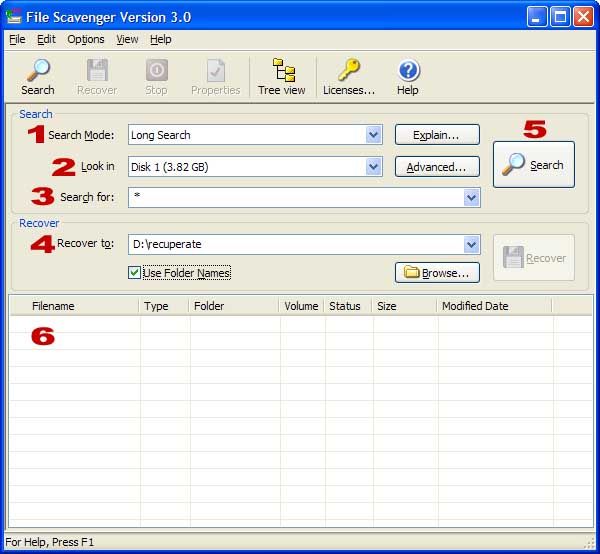The height and width of the screenshot is (554, 600).
Task: Open the File menu
Action: click(17, 39)
